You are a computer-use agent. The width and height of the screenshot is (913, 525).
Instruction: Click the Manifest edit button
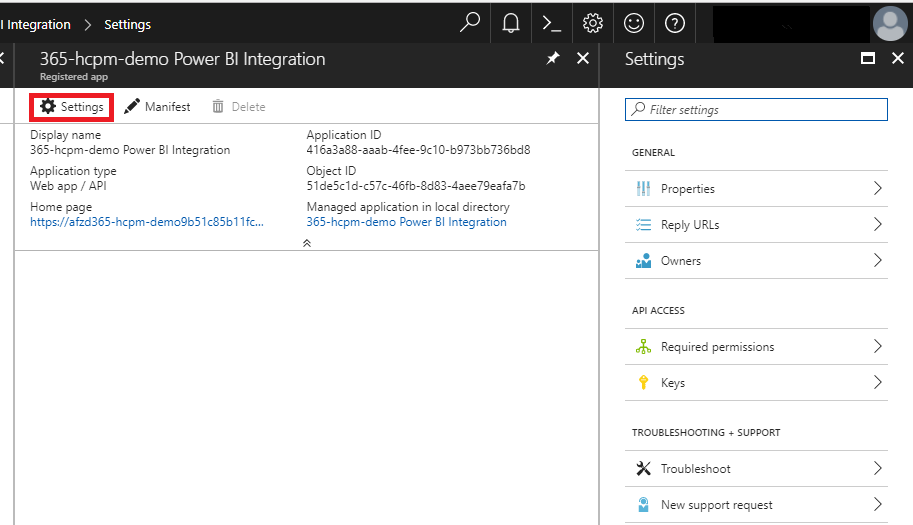(158, 107)
